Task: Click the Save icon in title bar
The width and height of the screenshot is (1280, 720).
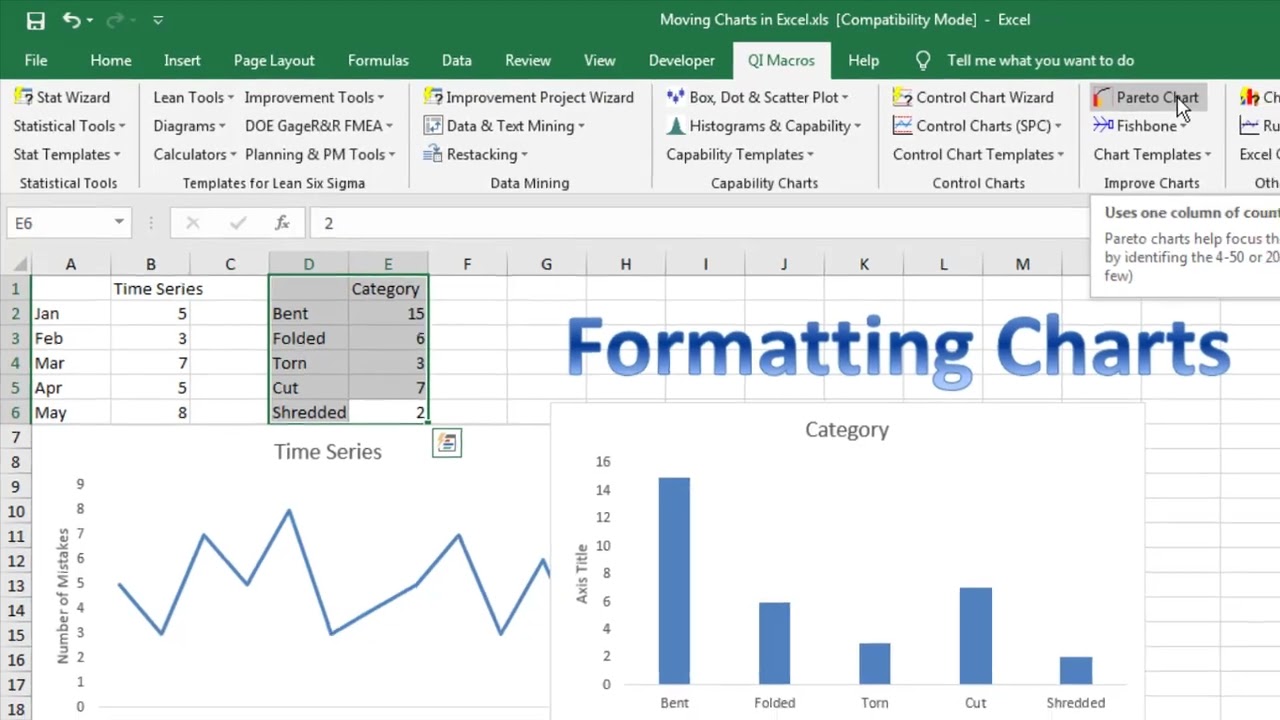Action: click(x=35, y=20)
